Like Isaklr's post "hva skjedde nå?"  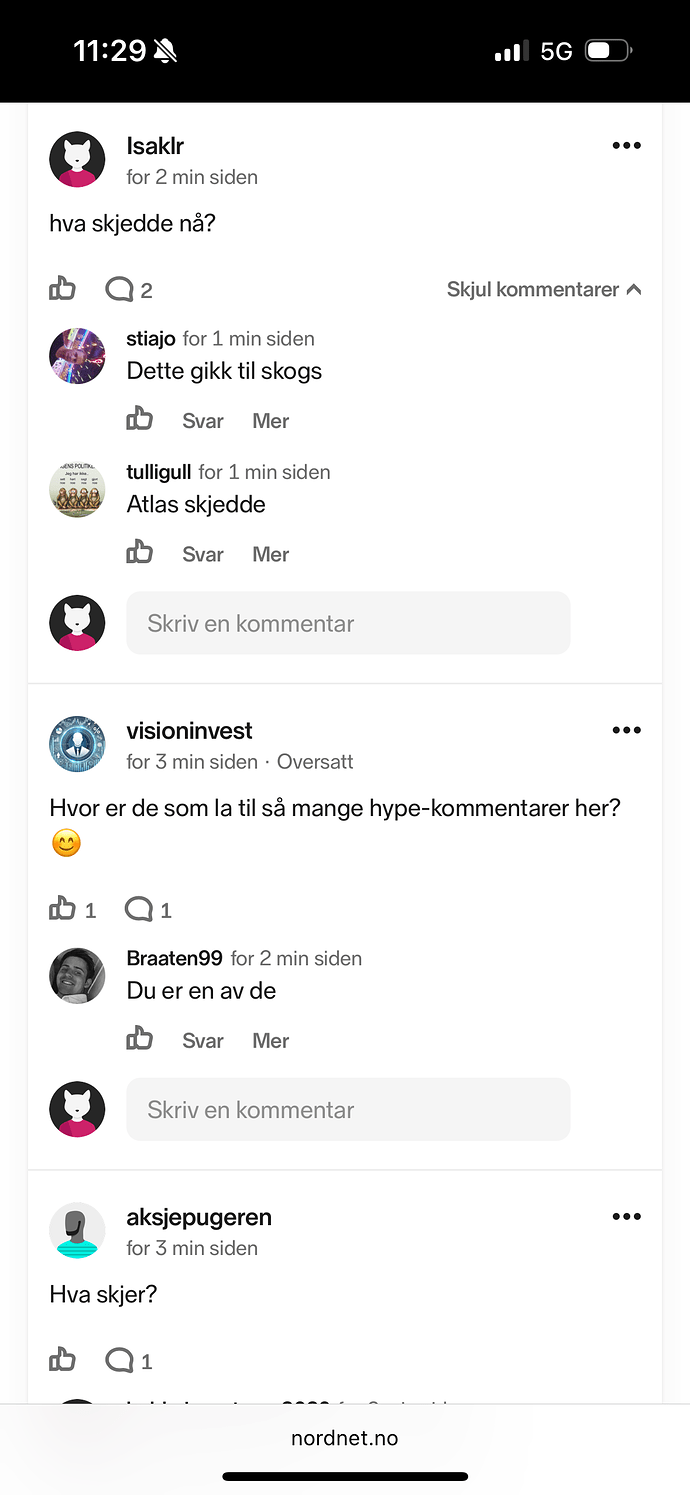(62, 290)
